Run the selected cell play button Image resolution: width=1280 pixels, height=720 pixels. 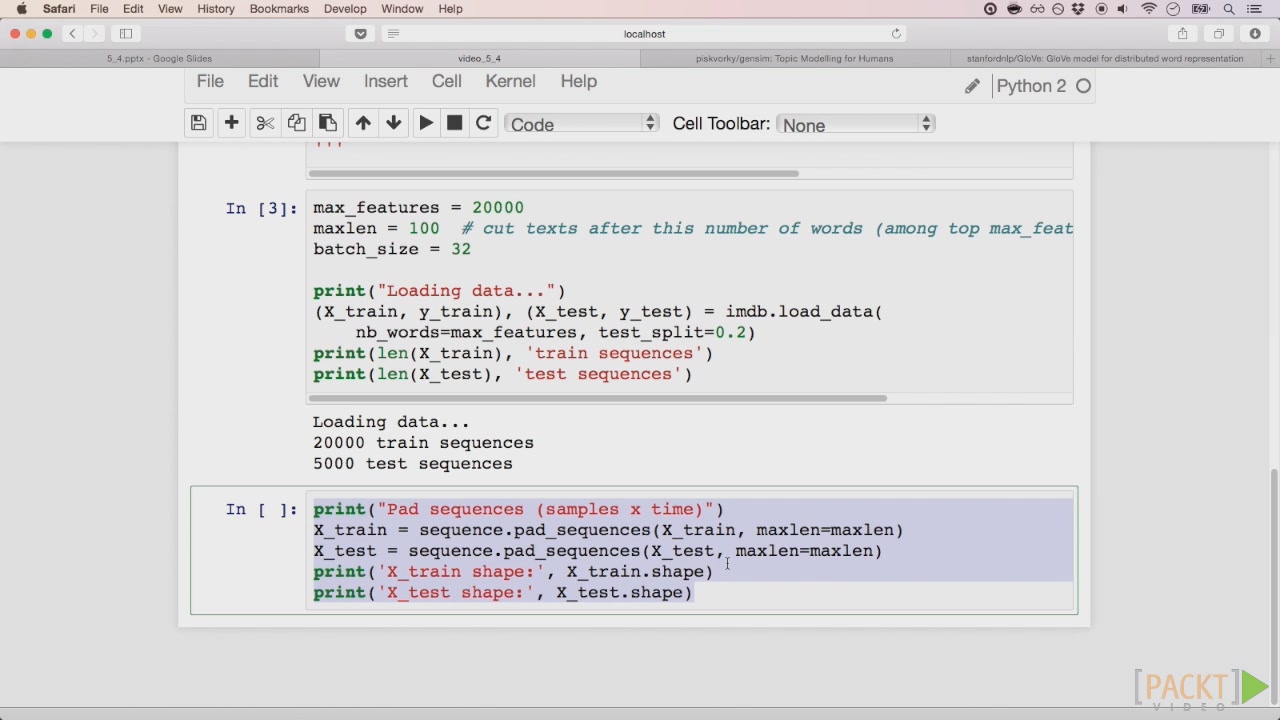[426, 123]
